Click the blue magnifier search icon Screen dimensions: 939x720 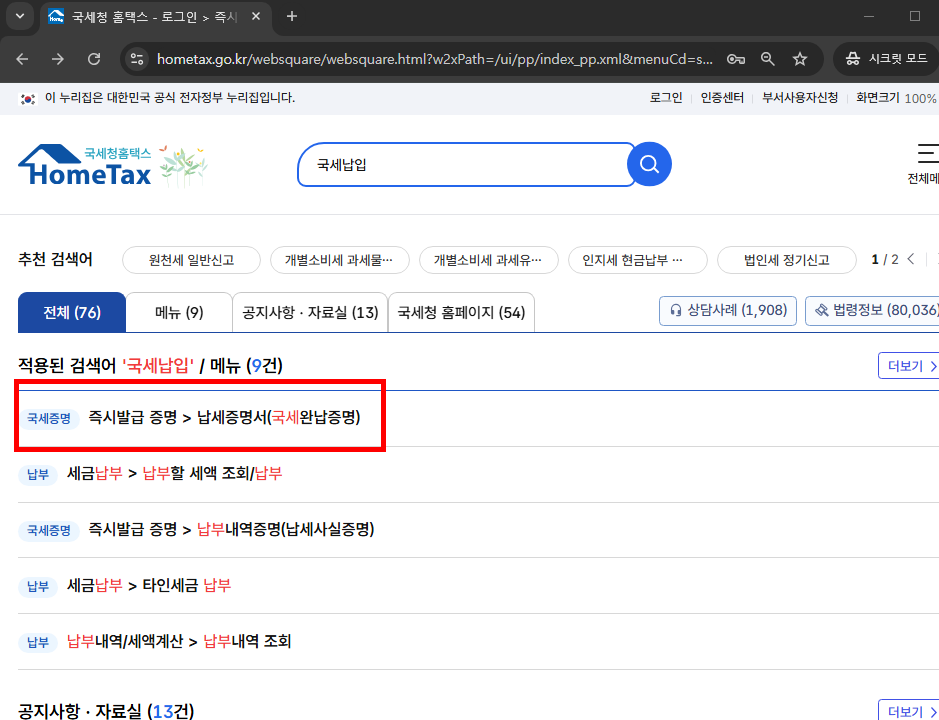coord(649,163)
